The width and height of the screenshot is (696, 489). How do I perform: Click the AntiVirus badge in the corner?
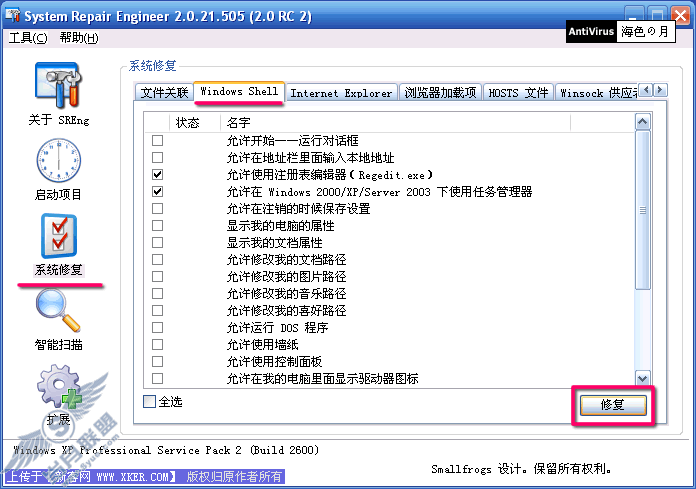[591, 32]
